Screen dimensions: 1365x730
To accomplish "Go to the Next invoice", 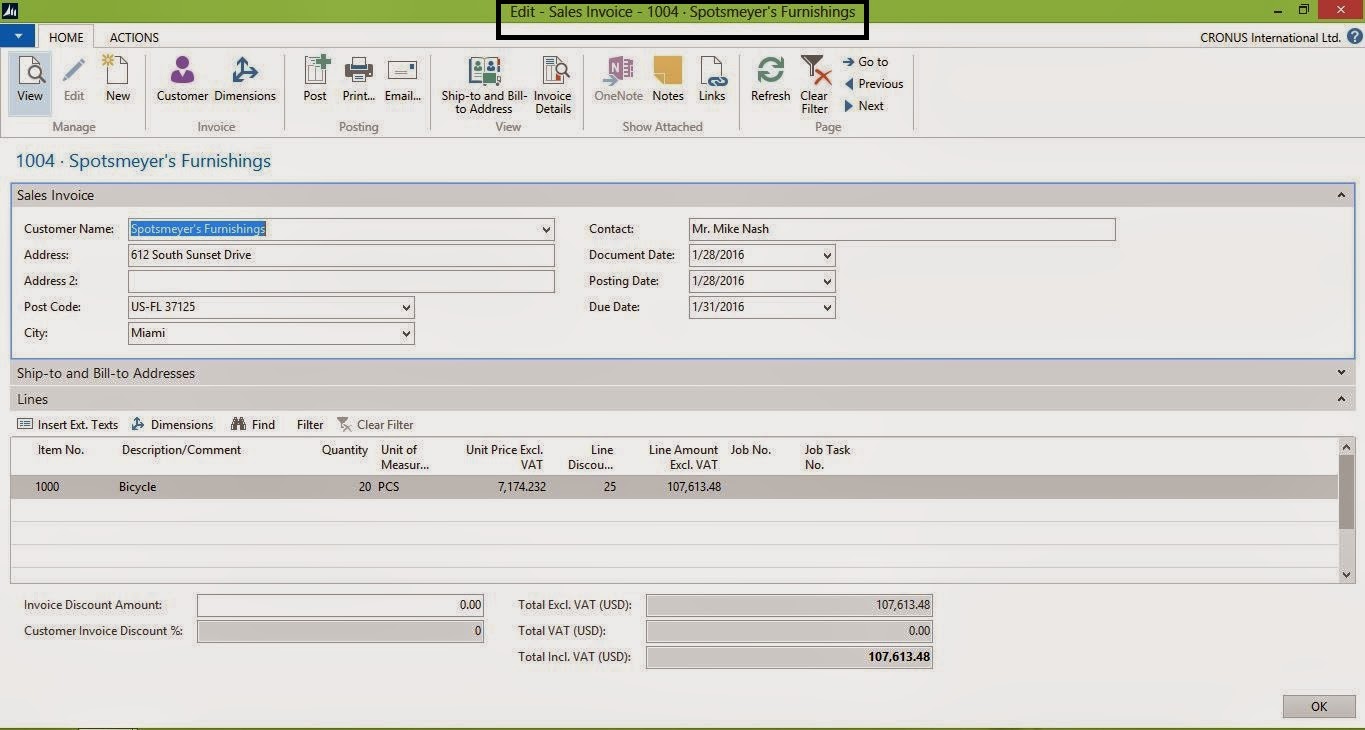I will 864,106.
